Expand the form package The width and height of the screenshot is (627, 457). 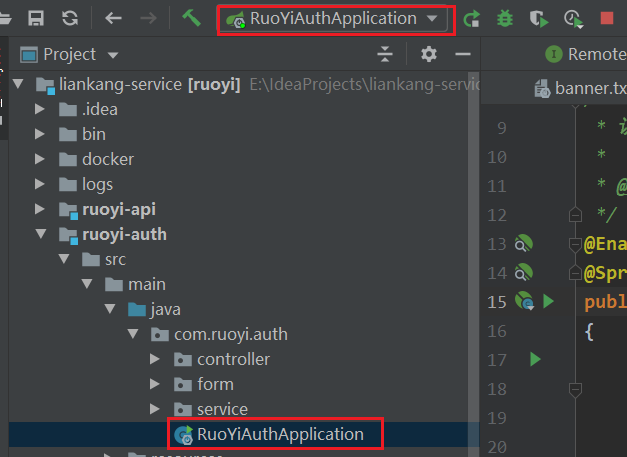pos(154,384)
